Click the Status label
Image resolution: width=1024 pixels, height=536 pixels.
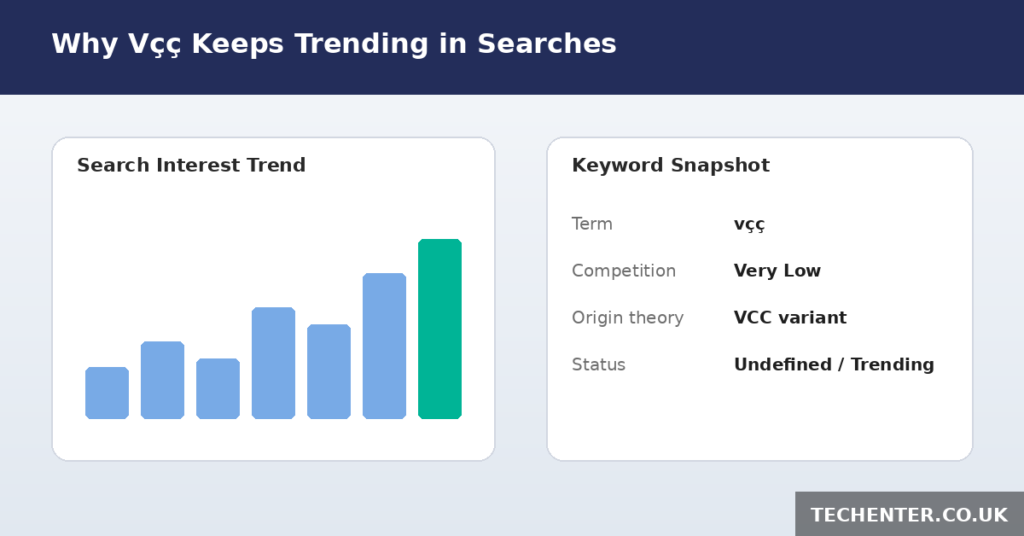(599, 364)
